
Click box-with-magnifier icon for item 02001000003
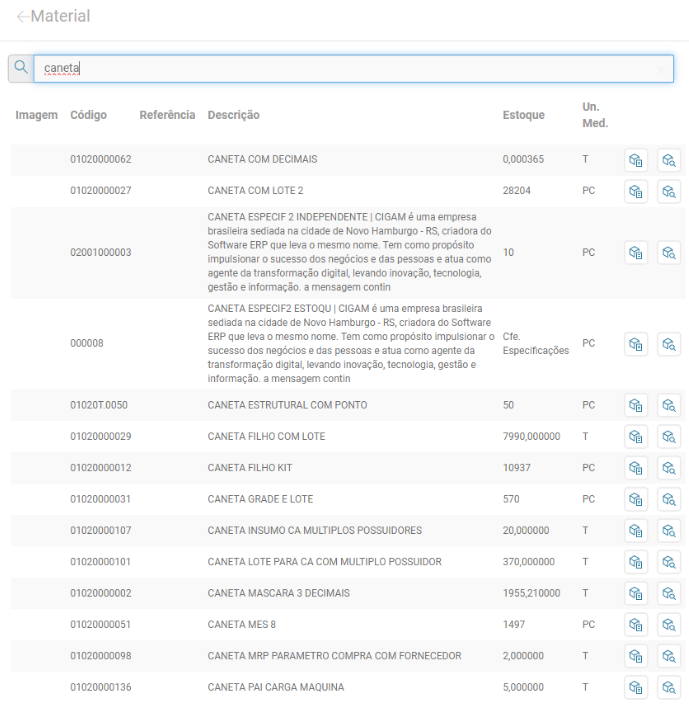click(669, 253)
